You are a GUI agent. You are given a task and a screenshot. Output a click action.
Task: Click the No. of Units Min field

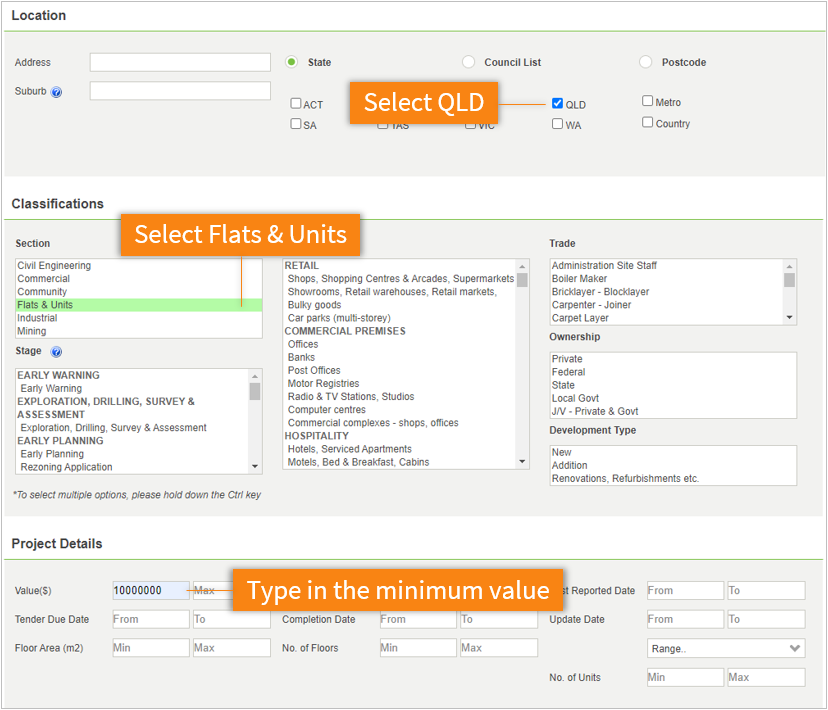click(685, 677)
